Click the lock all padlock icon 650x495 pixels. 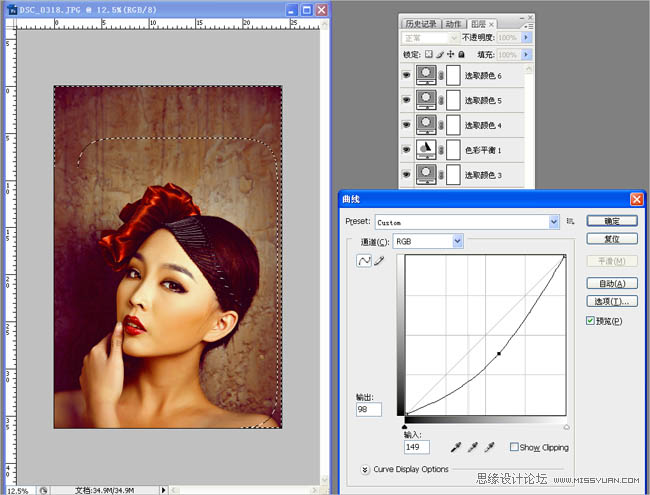coord(461,54)
